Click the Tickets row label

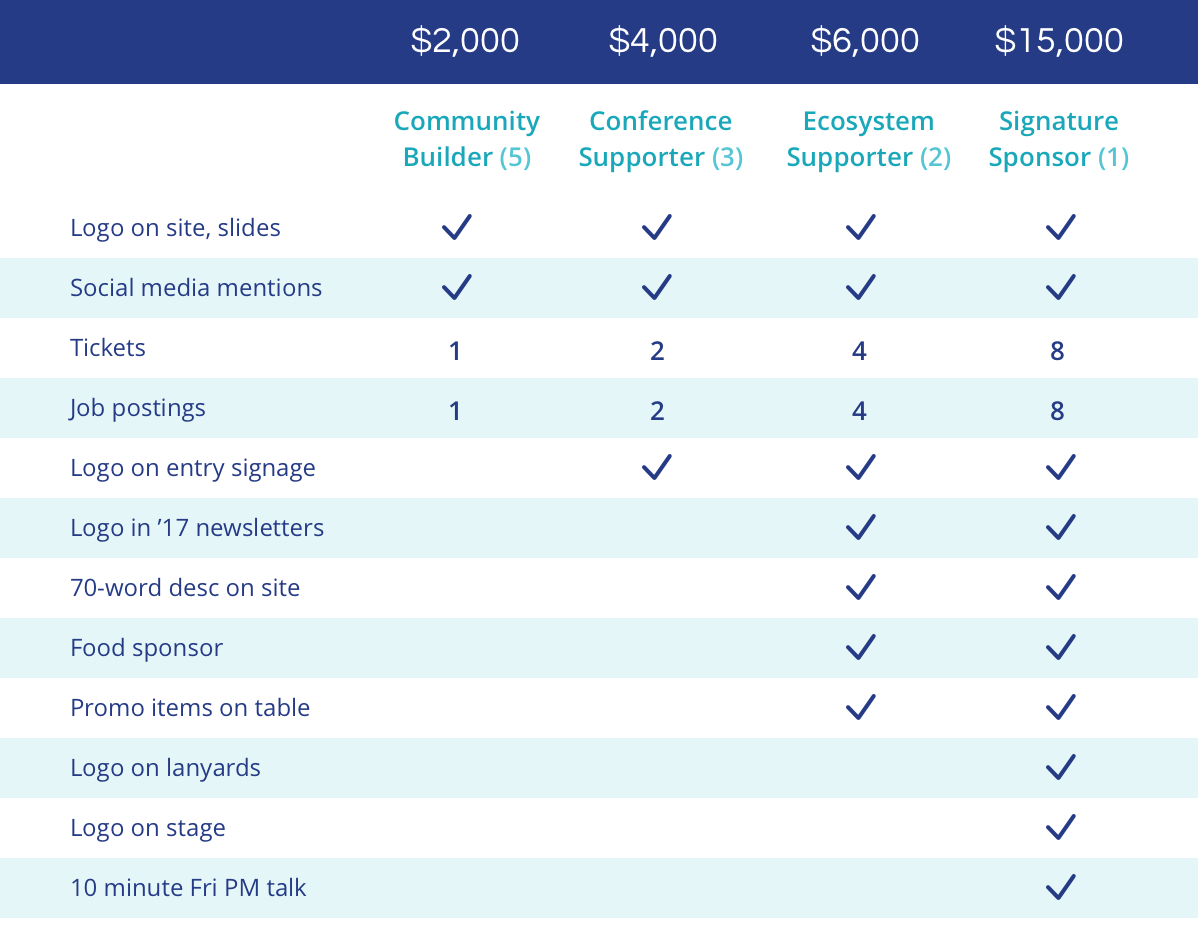(x=108, y=348)
